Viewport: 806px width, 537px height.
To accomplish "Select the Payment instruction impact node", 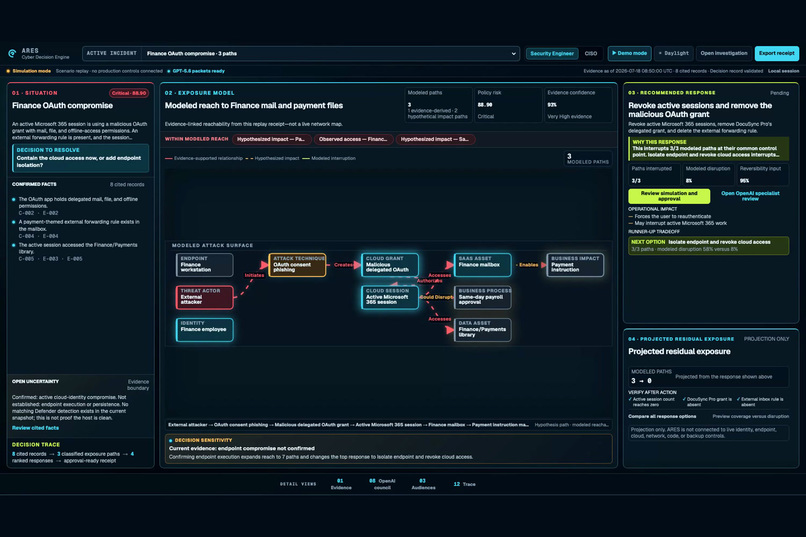I will pyautogui.click(x=575, y=265).
